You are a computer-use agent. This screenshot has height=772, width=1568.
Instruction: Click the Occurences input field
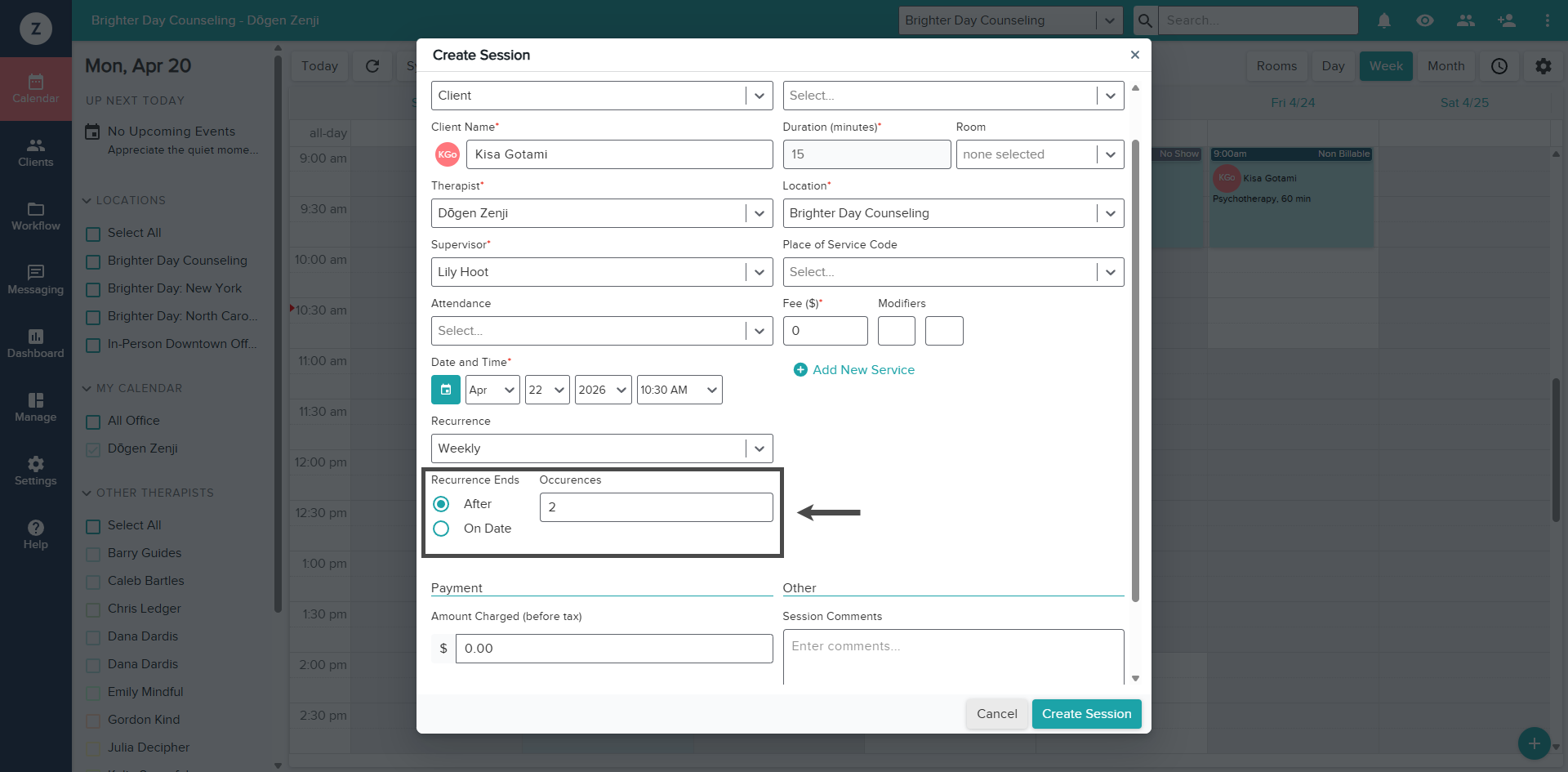point(656,507)
